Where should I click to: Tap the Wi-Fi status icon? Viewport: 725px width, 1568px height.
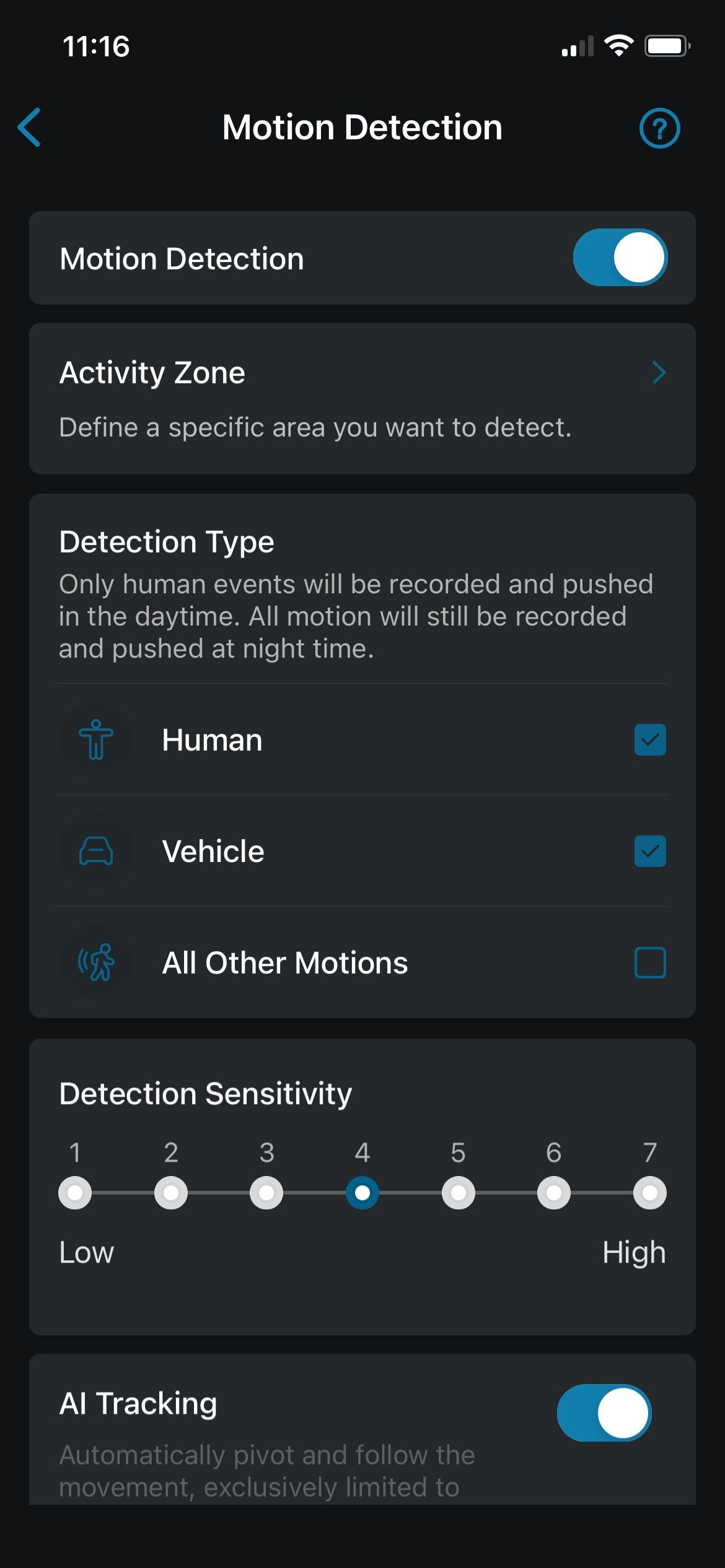[618, 46]
